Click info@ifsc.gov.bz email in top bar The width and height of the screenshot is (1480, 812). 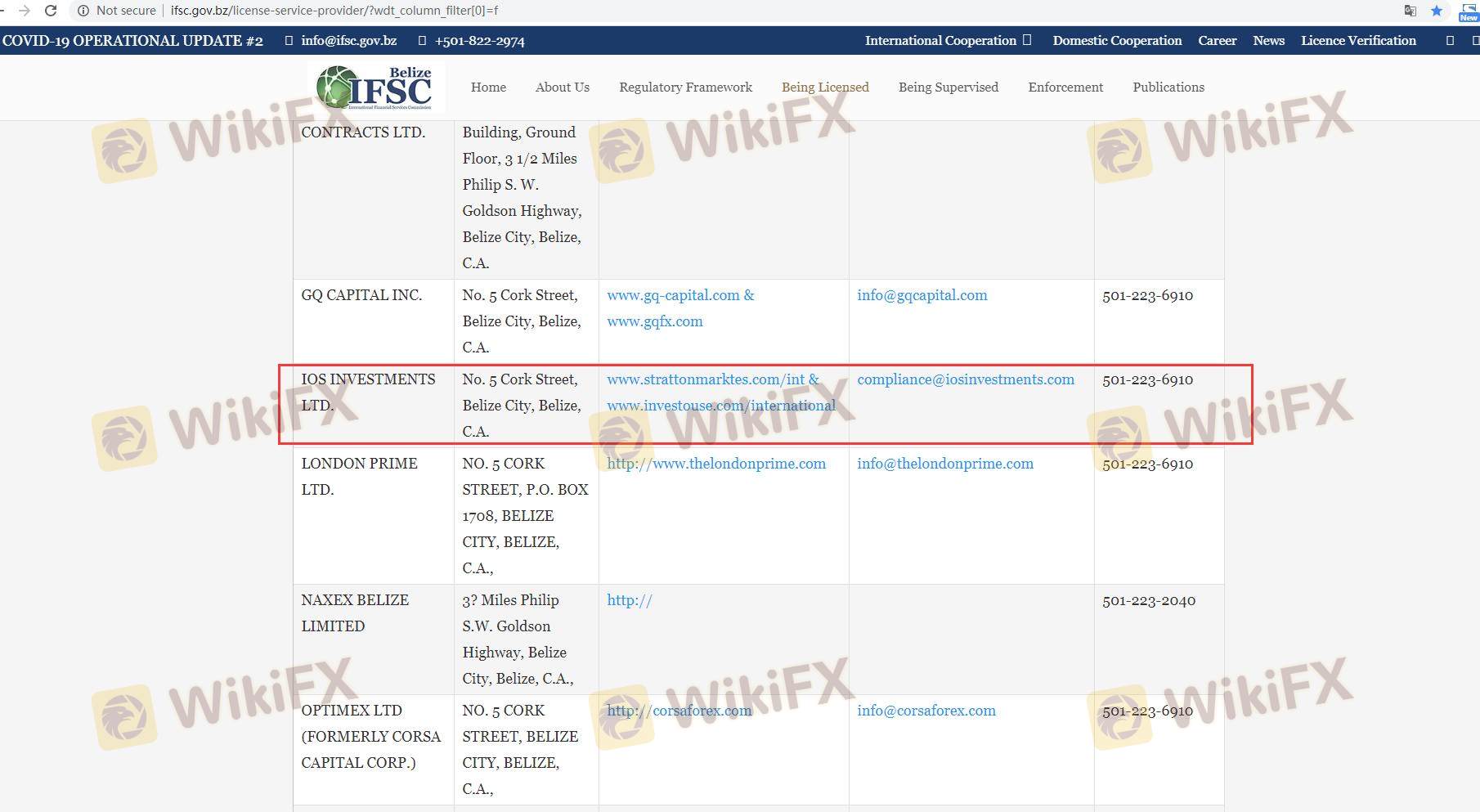point(348,40)
